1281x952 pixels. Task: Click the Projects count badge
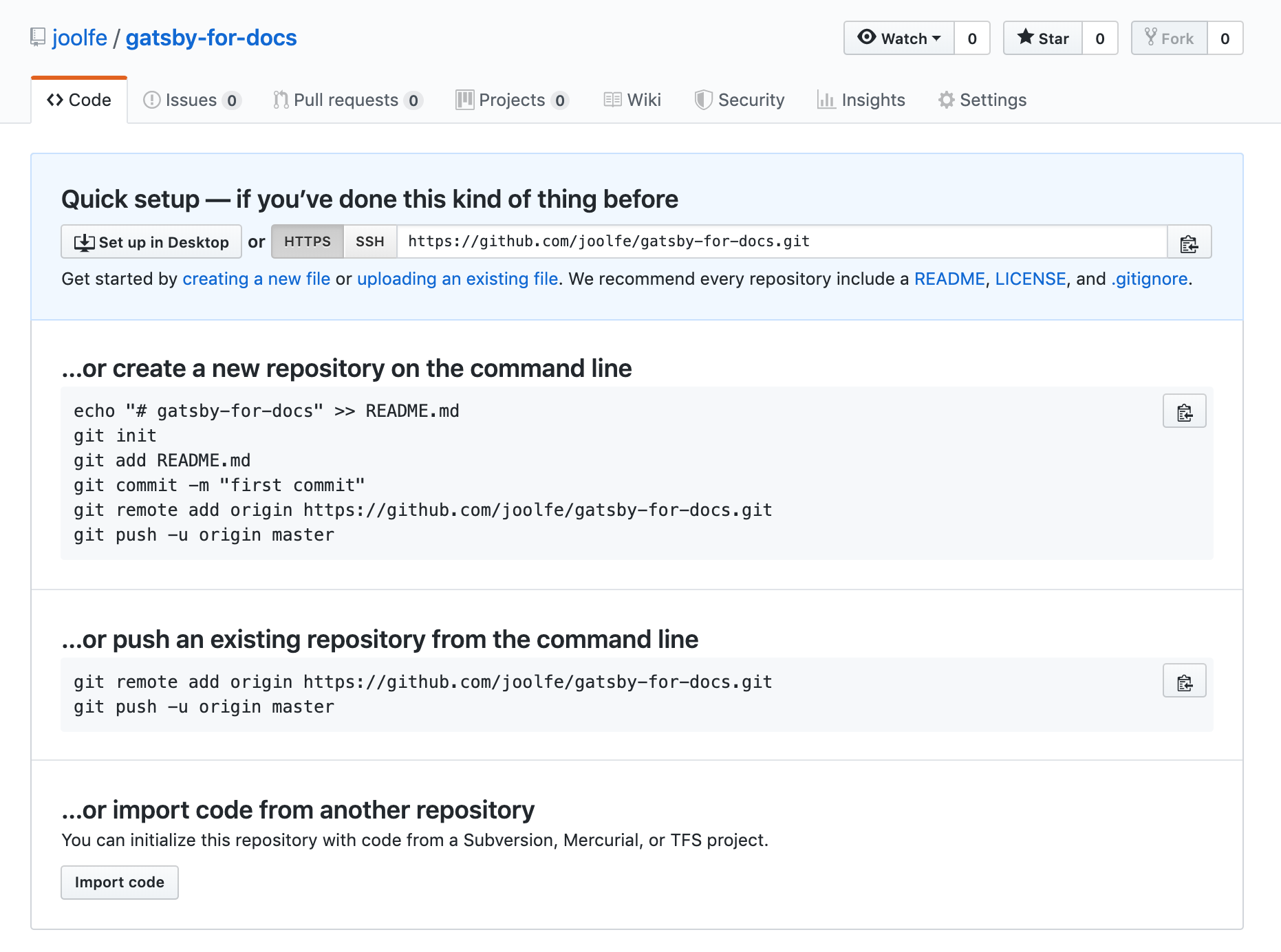(x=560, y=101)
